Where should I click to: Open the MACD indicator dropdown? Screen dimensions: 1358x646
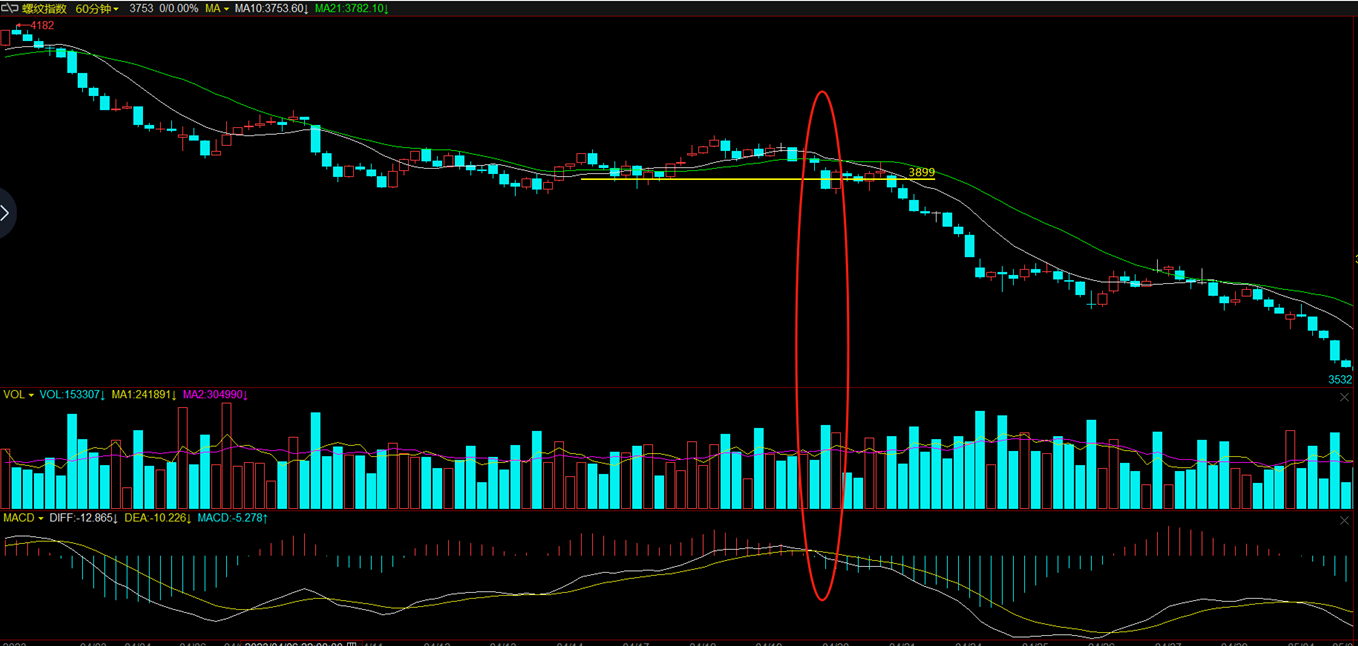(x=23, y=518)
